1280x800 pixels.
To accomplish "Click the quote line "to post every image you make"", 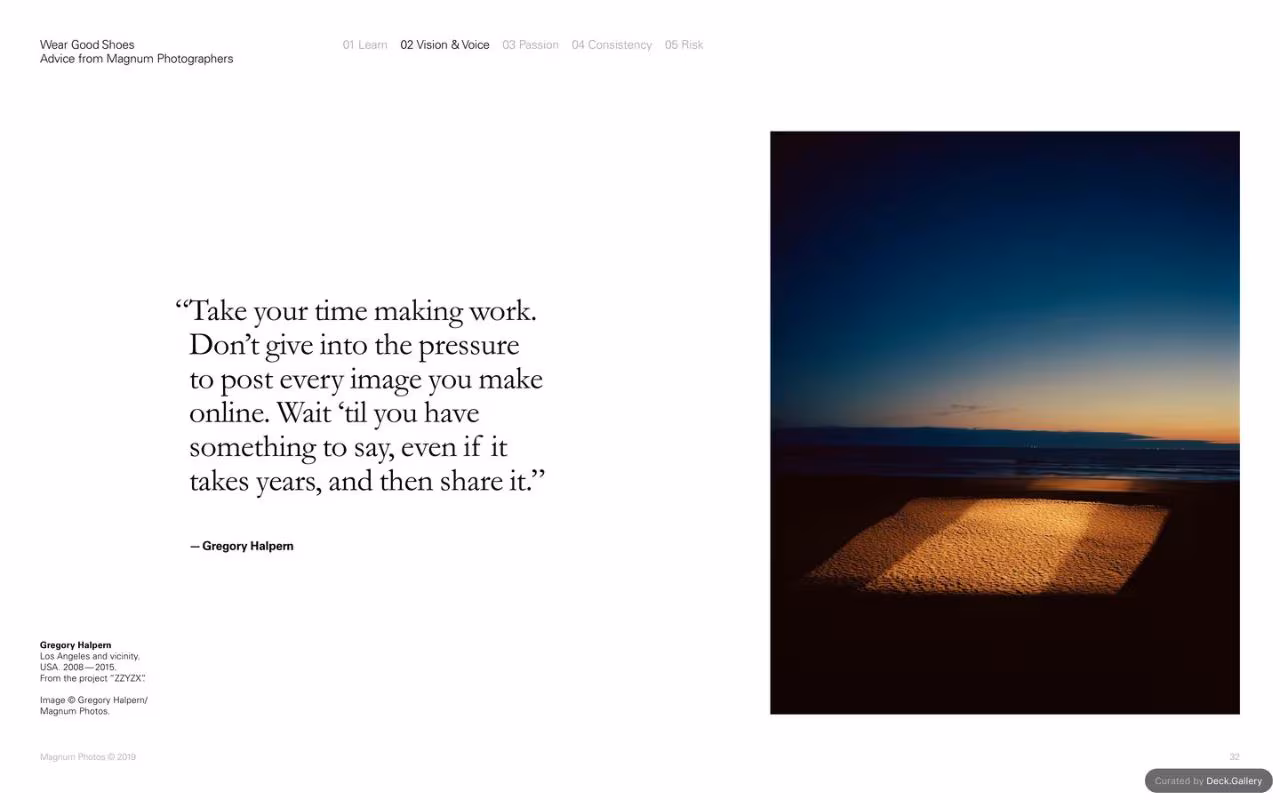I will tap(366, 379).
